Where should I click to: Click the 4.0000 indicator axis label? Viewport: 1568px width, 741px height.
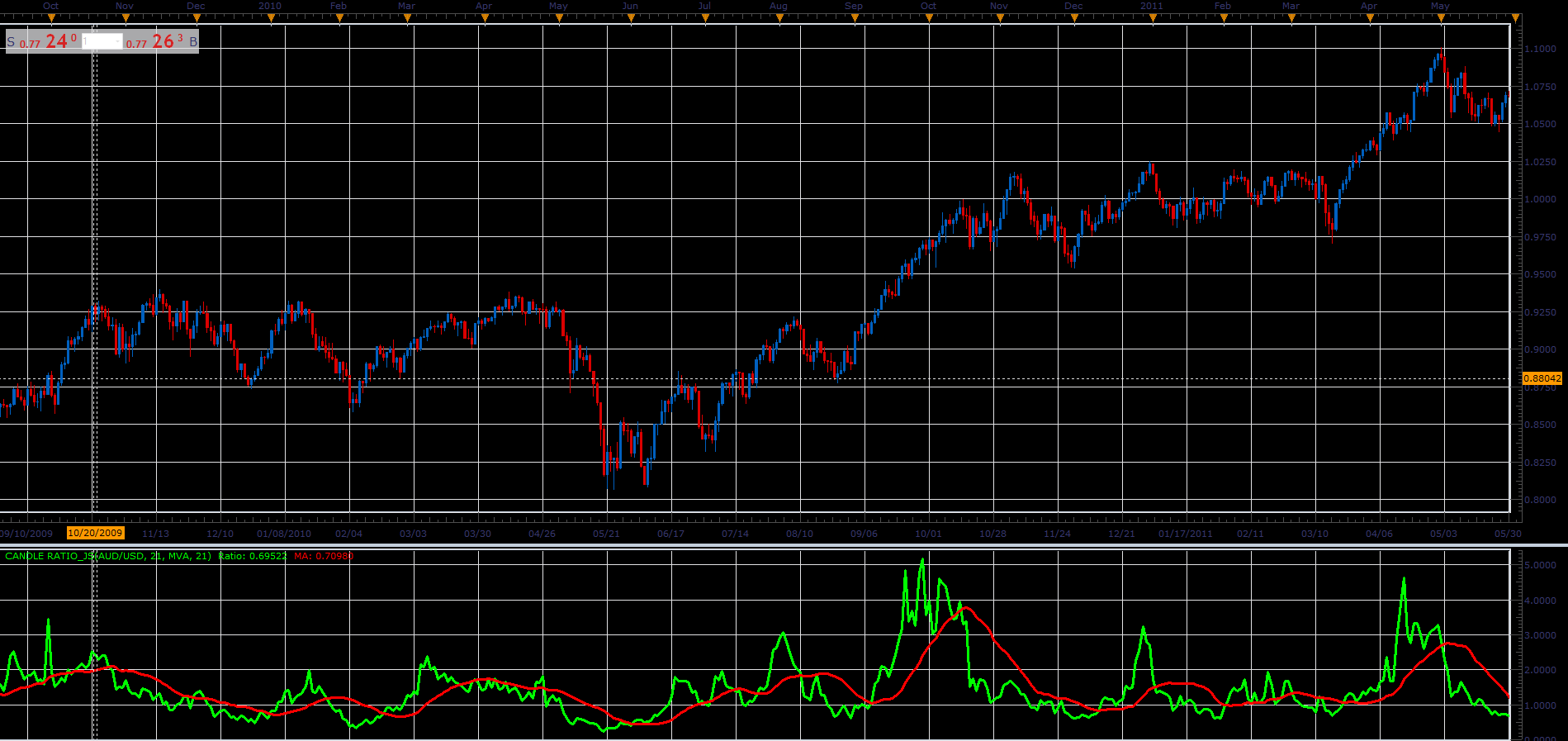tap(1541, 601)
